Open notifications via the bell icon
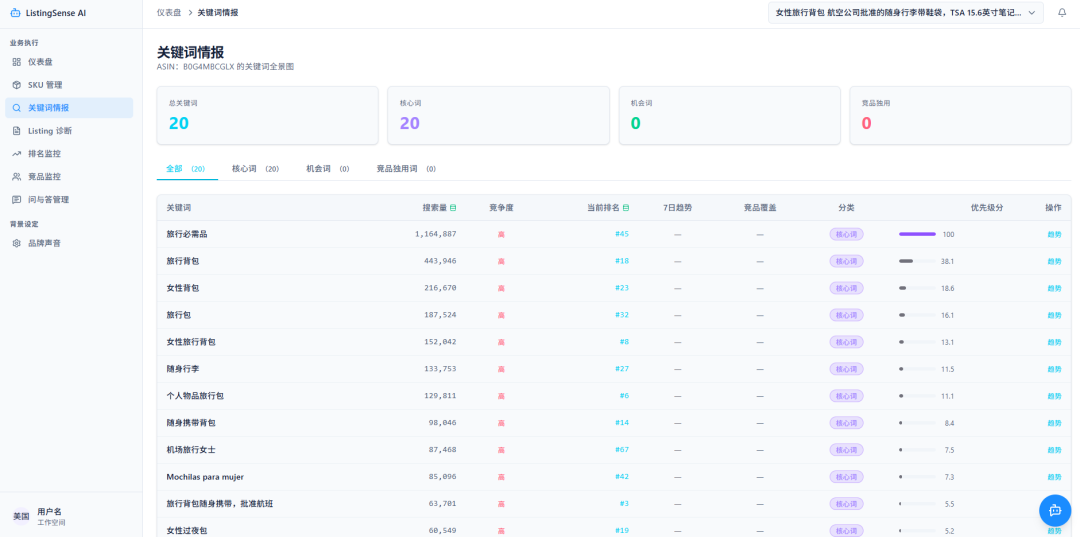Screen dimensions: 1080x537 [1061, 12]
